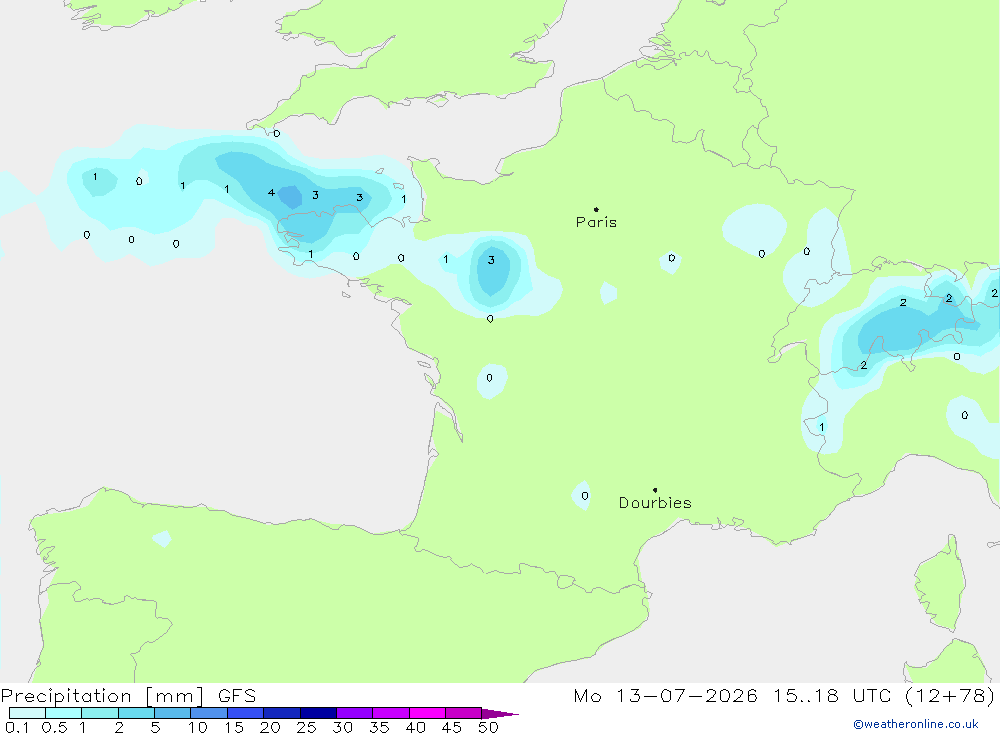The width and height of the screenshot is (1000, 733).
Task: Click the Dourbies city label
Action: point(655,503)
